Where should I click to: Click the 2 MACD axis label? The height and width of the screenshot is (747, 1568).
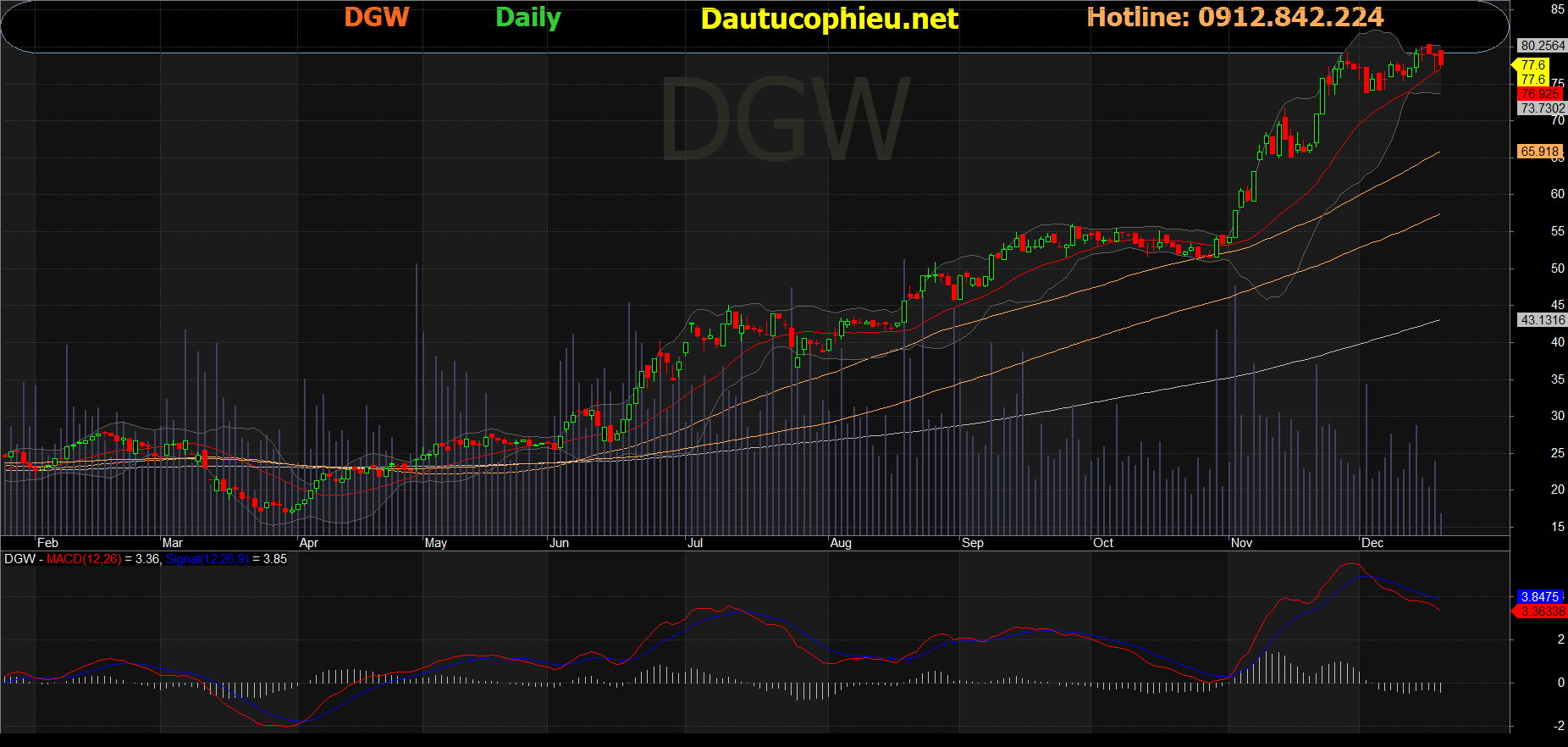point(1561,639)
